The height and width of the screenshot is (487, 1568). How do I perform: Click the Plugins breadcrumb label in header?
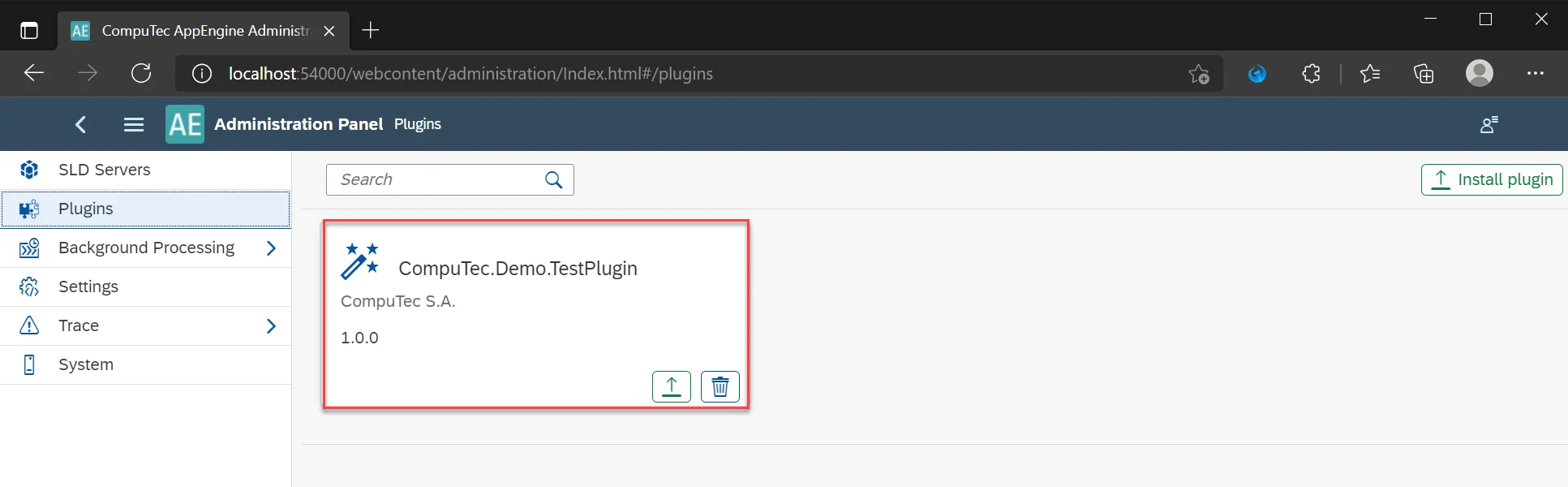418,124
